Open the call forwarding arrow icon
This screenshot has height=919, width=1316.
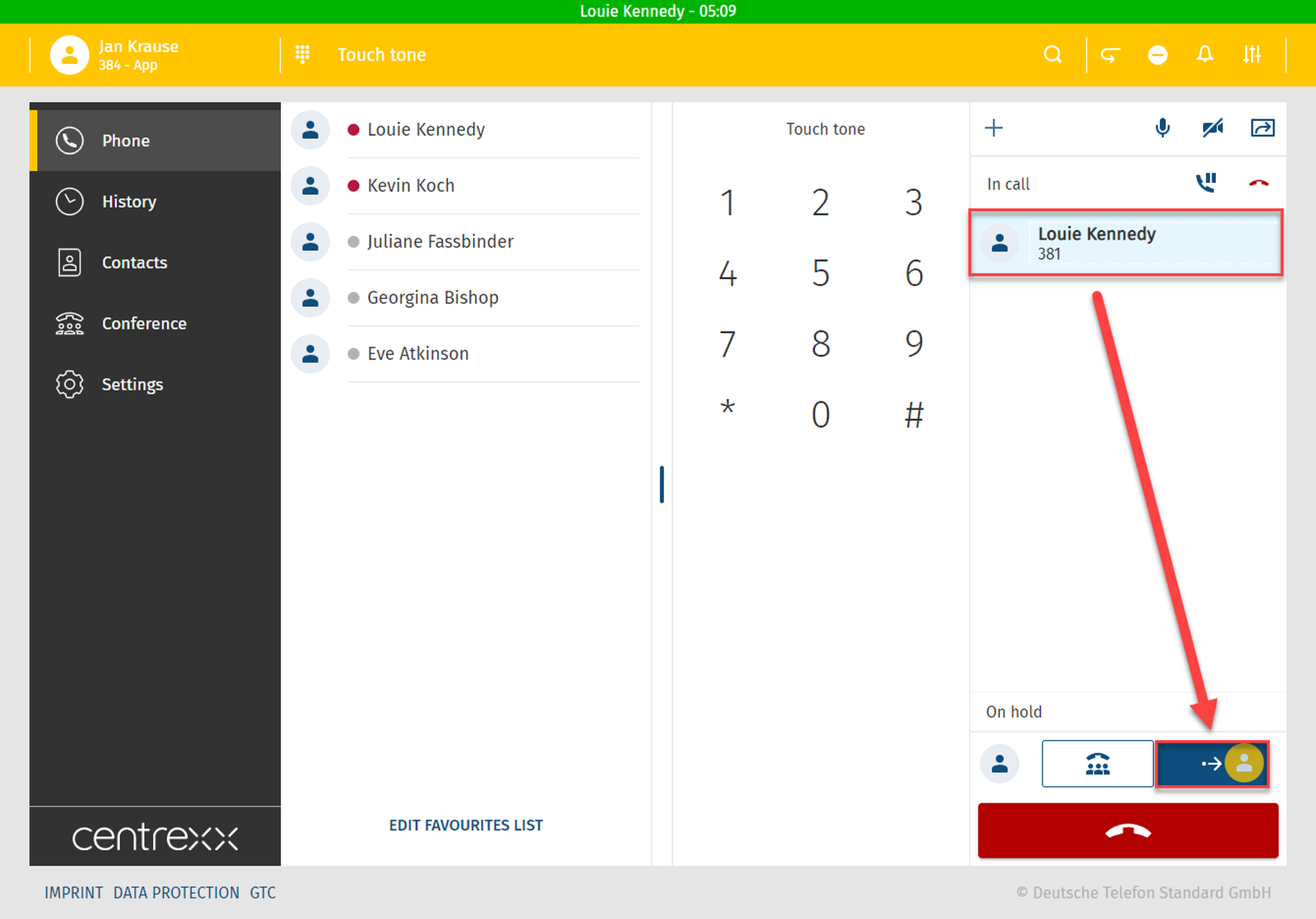(1110, 55)
